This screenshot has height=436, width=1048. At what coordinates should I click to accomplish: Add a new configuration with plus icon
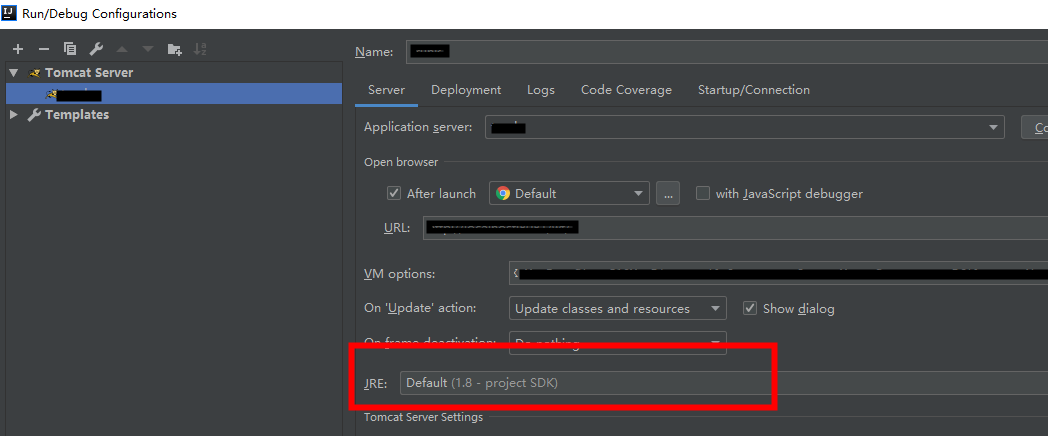tap(18, 49)
